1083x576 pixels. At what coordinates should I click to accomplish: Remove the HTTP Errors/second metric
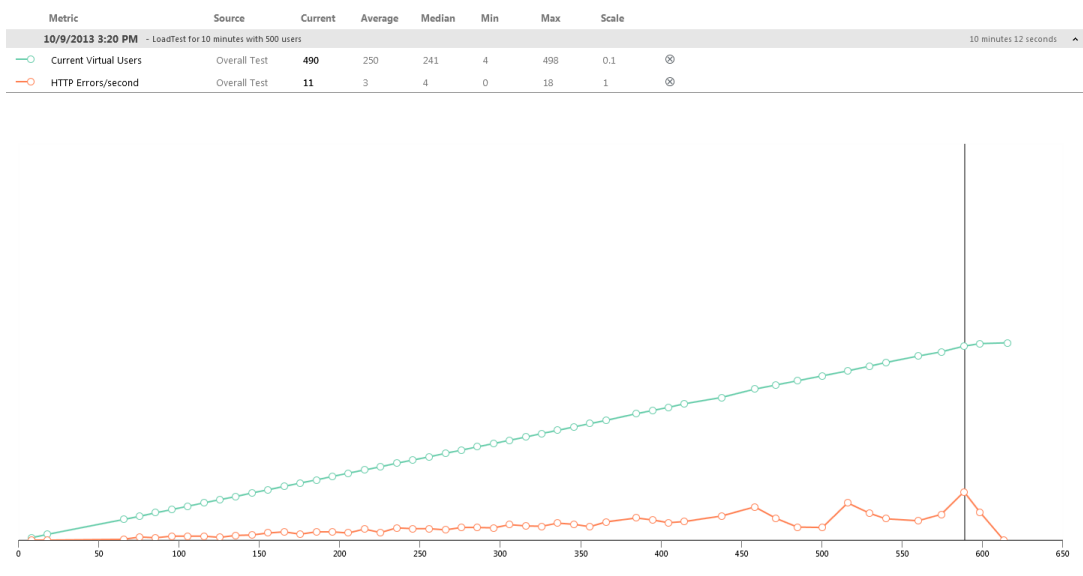(669, 81)
